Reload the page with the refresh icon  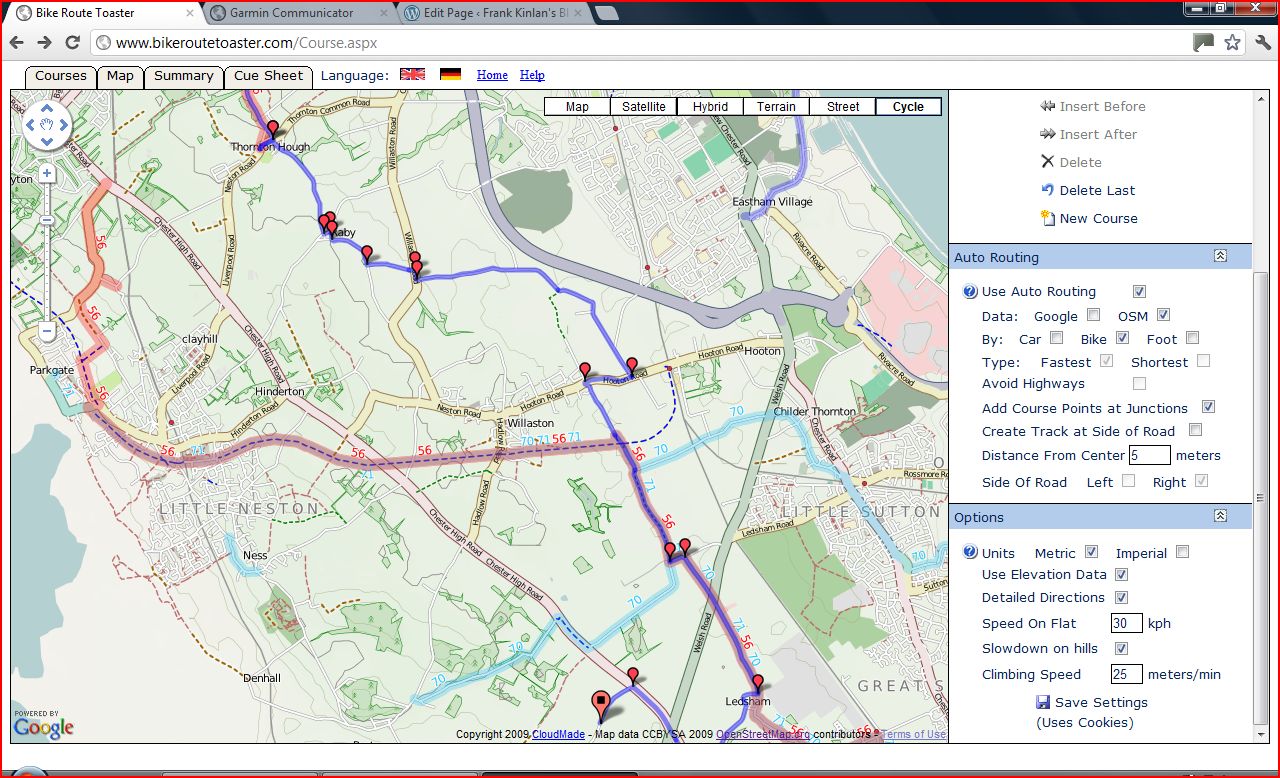[x=72, y=42]
